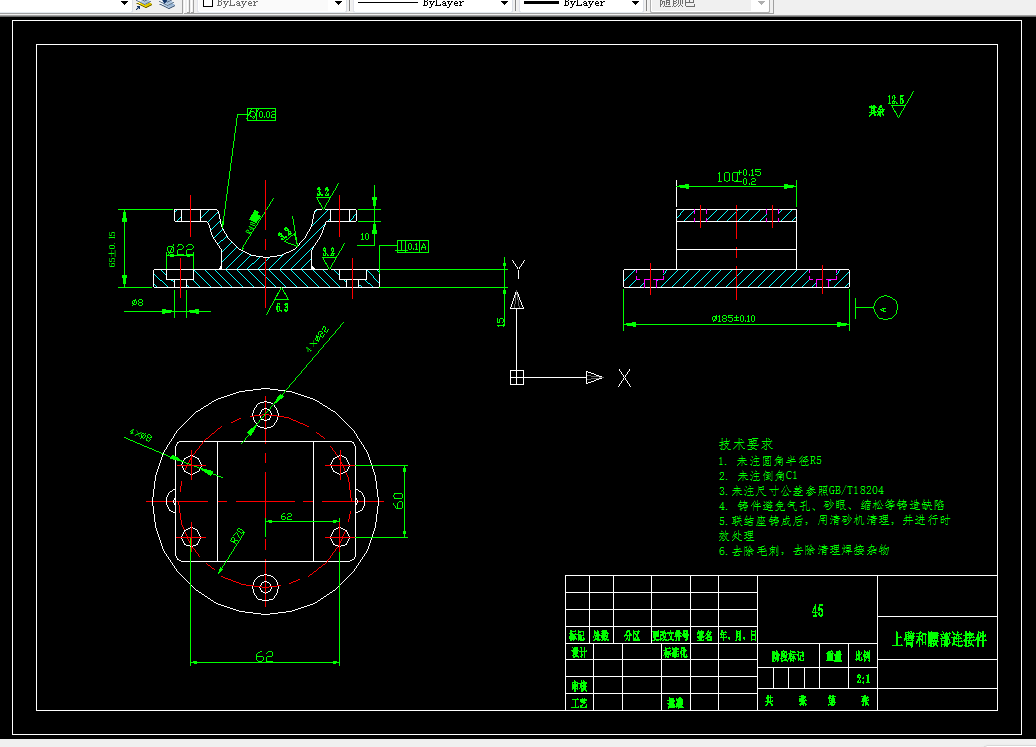Click the UCS X axis label
Image resolution: width=1036 pixels, height=747 pixels.
pos(624,378)
